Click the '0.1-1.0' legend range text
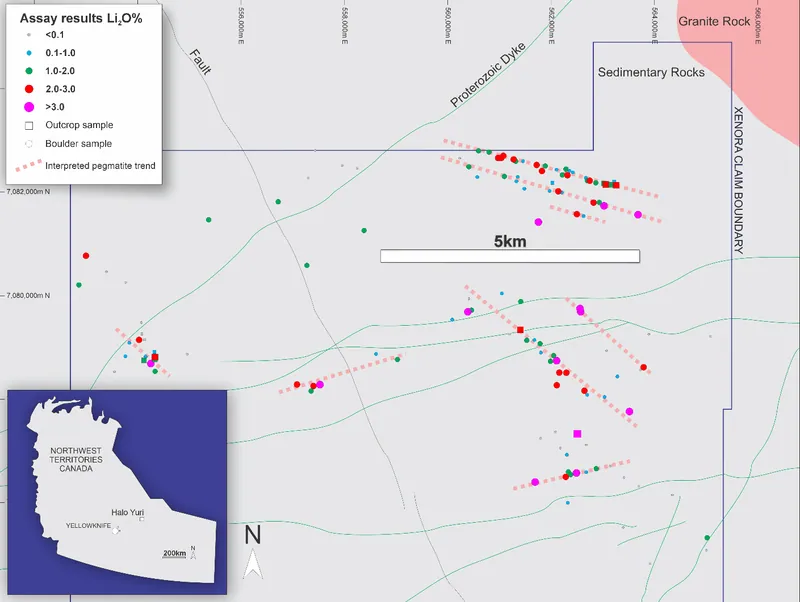Screen dimensions: 800x602 (x=60, y=53)
